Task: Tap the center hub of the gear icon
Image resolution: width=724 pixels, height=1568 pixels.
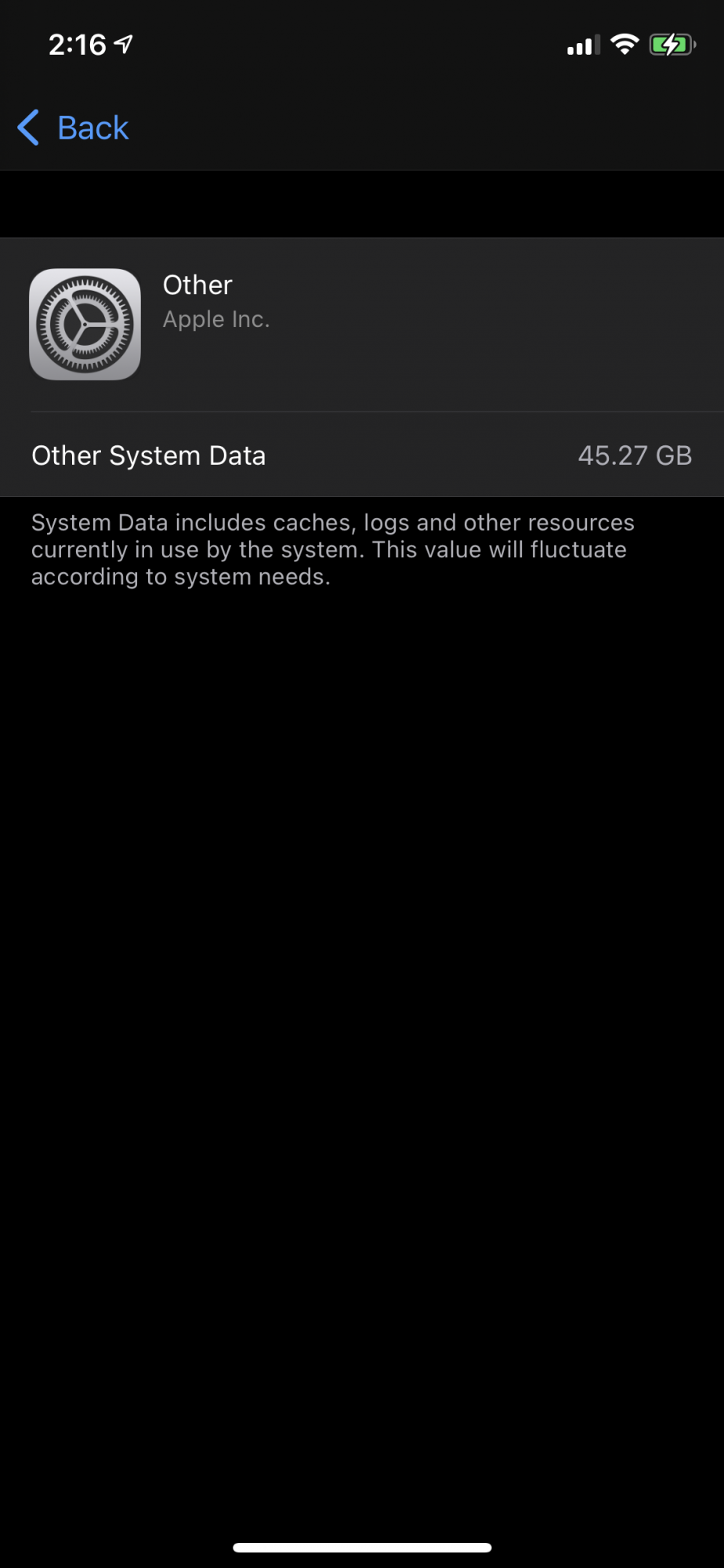Action: [85, 325]
